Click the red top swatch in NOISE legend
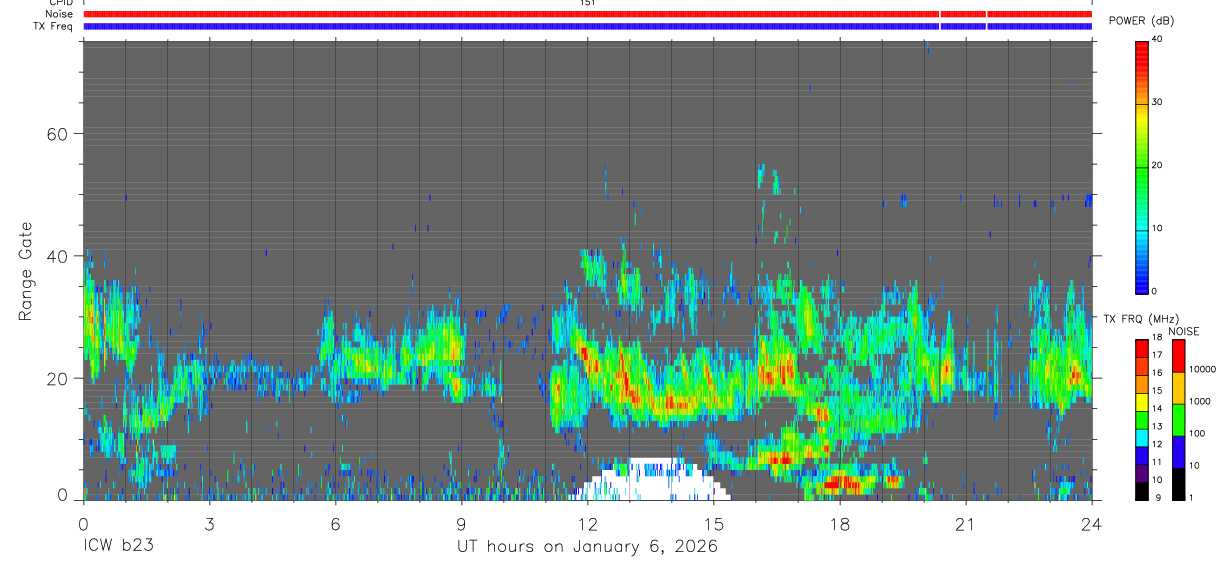 pos(1178,355)
